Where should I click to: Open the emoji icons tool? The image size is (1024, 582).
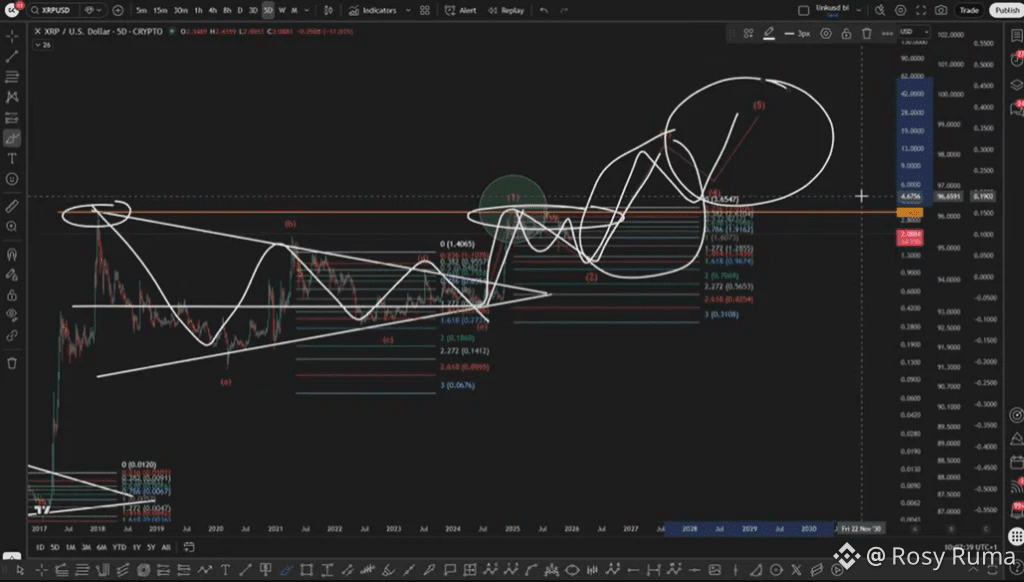[x=12, y=178]
